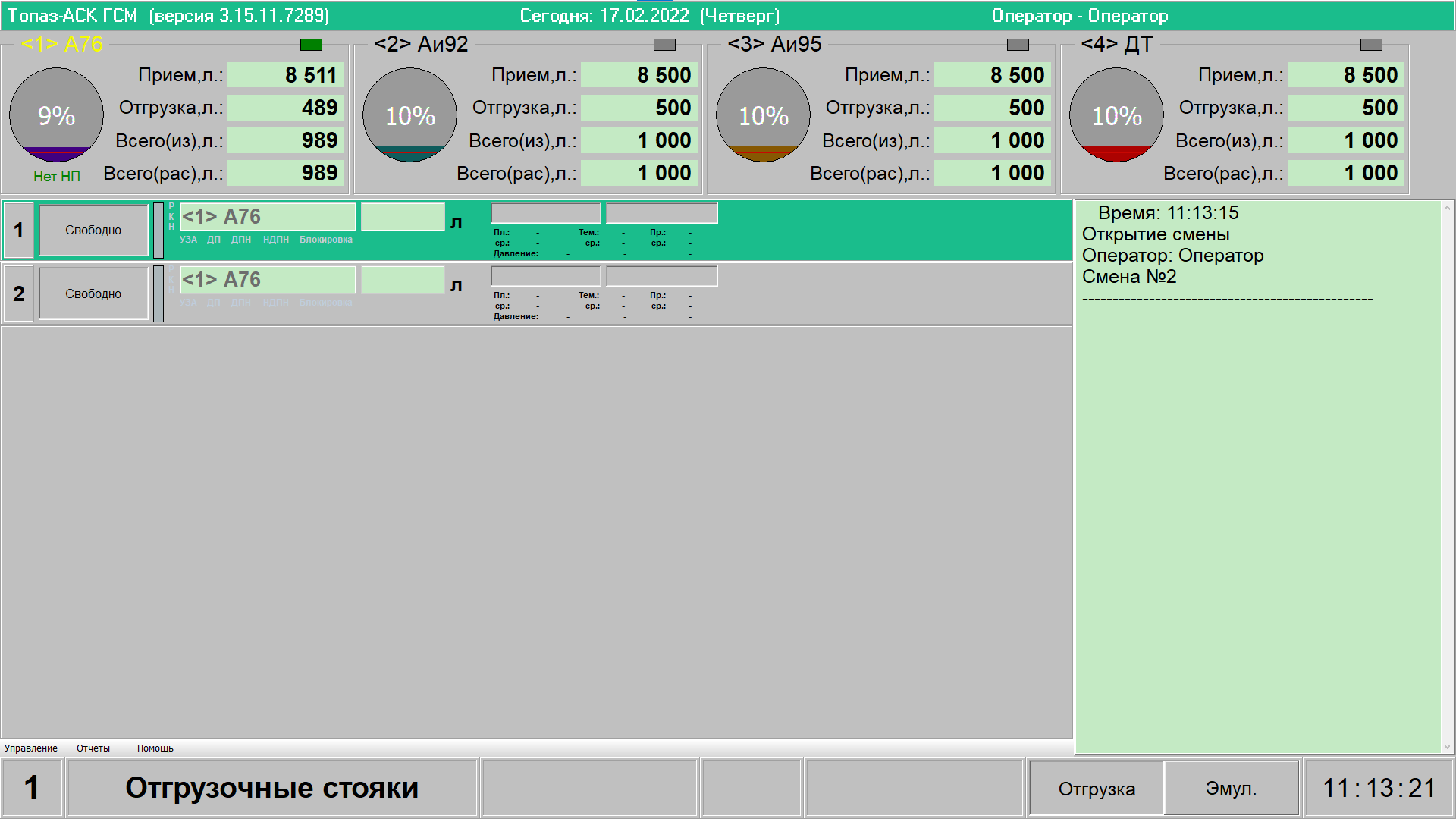Click the 9% tank gauge for А76
The width and height of the screenshot is (1456, 819).
tap(57, 115)
